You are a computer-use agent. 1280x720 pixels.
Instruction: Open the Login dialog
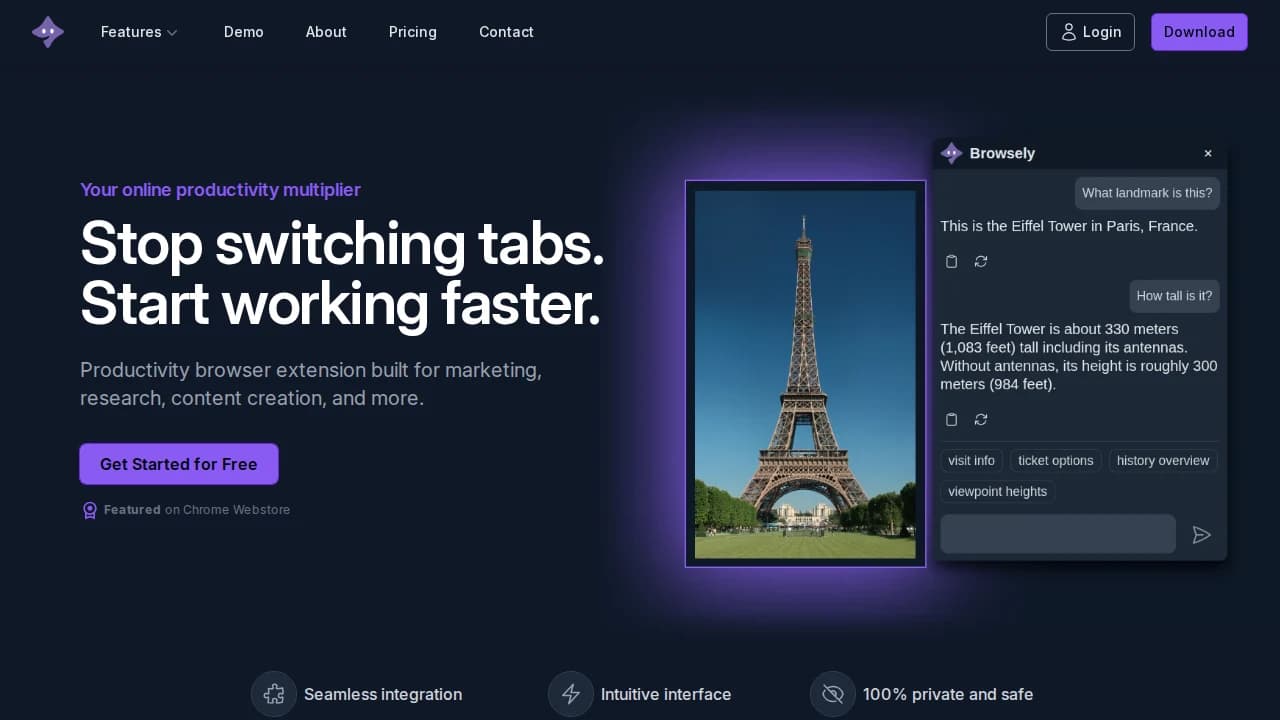(x=1090, y=31)
